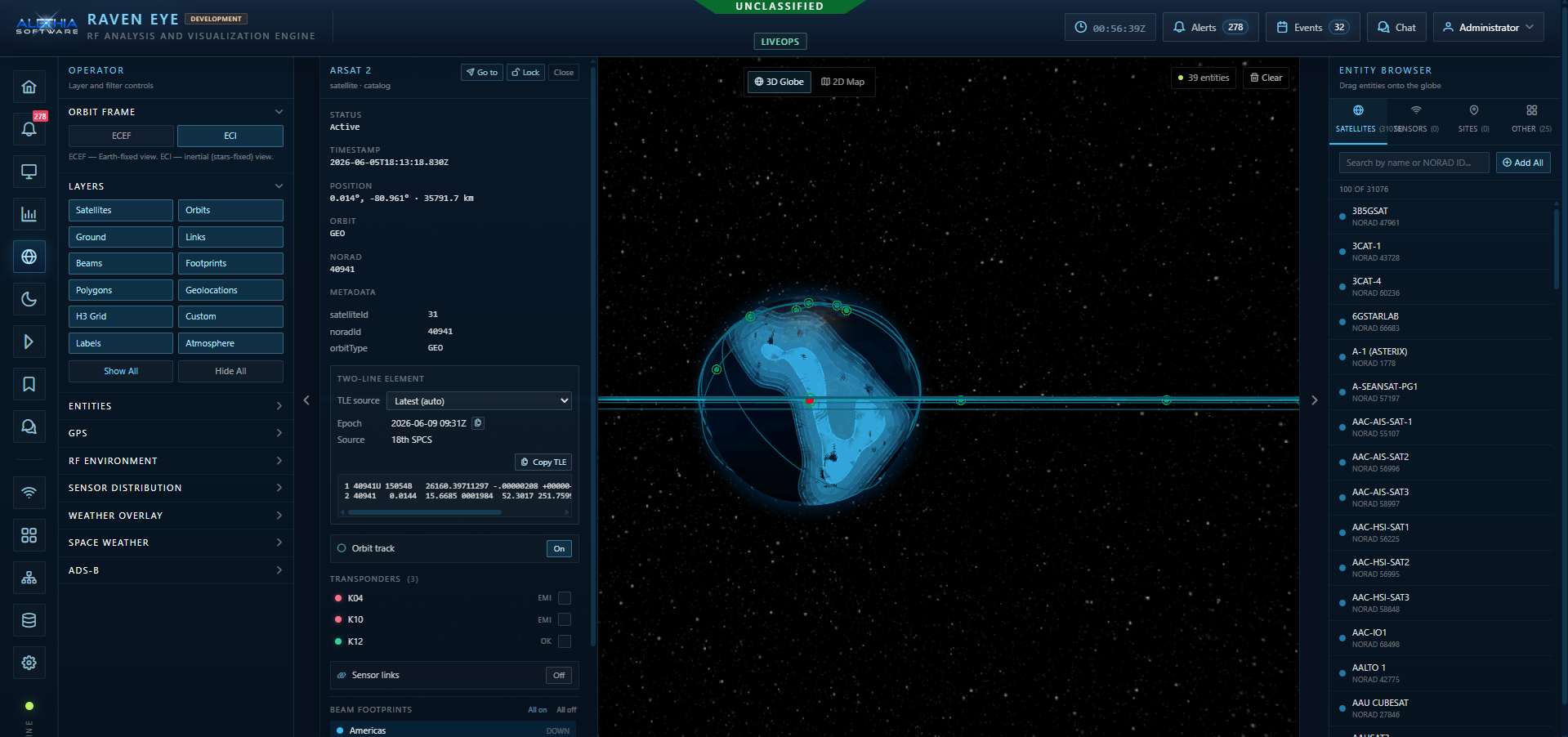Open the bar chart analytics icon
Image resolution: width=1568 pixels, height=737 pixels.
pos(29,214)
